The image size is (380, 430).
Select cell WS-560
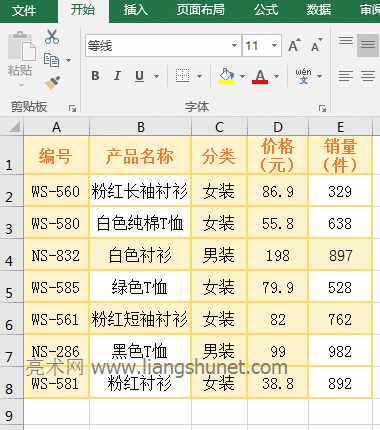tap(56, 191)
